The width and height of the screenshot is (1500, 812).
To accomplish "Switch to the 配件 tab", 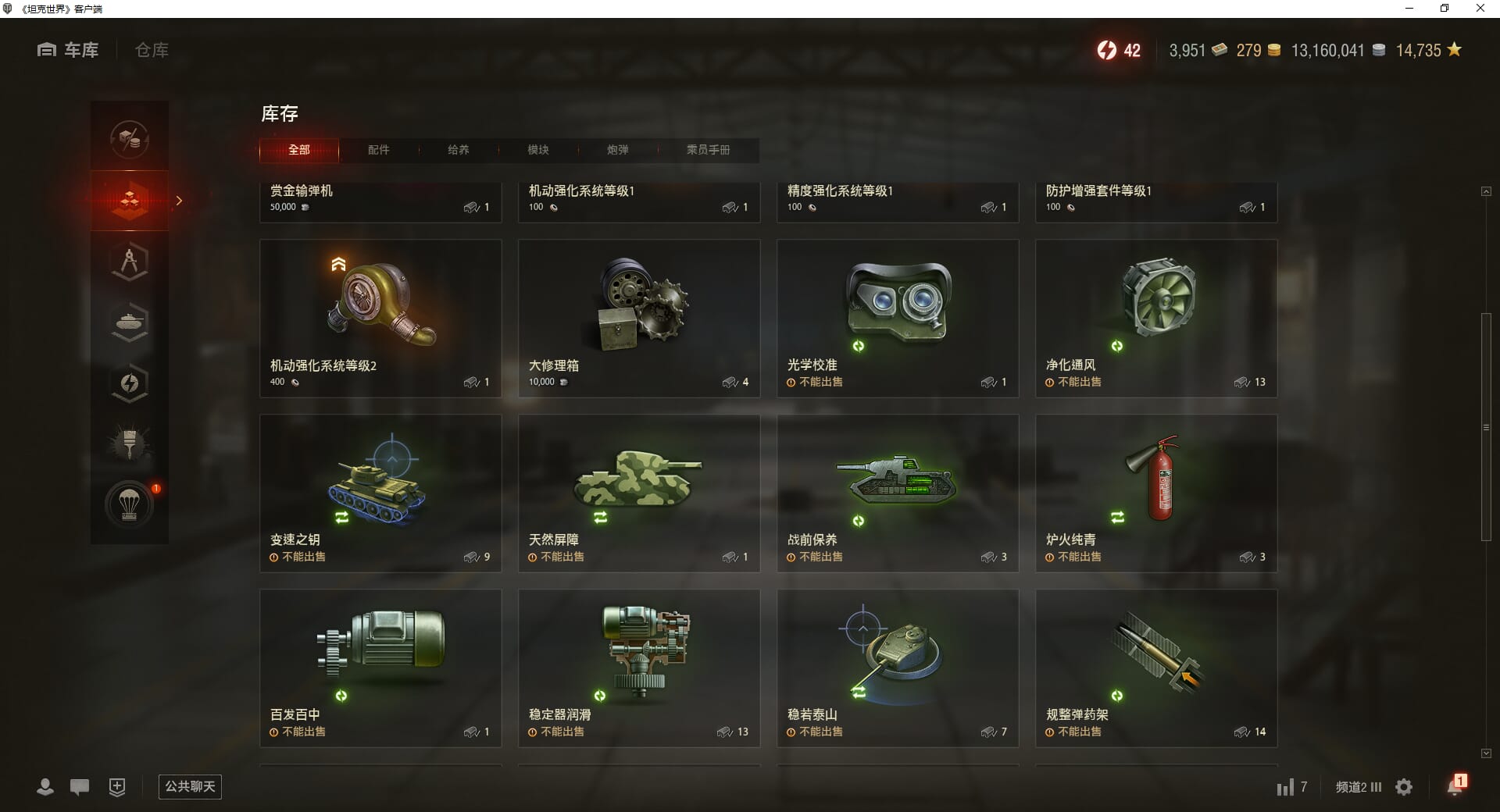I will tap(379, 150).
